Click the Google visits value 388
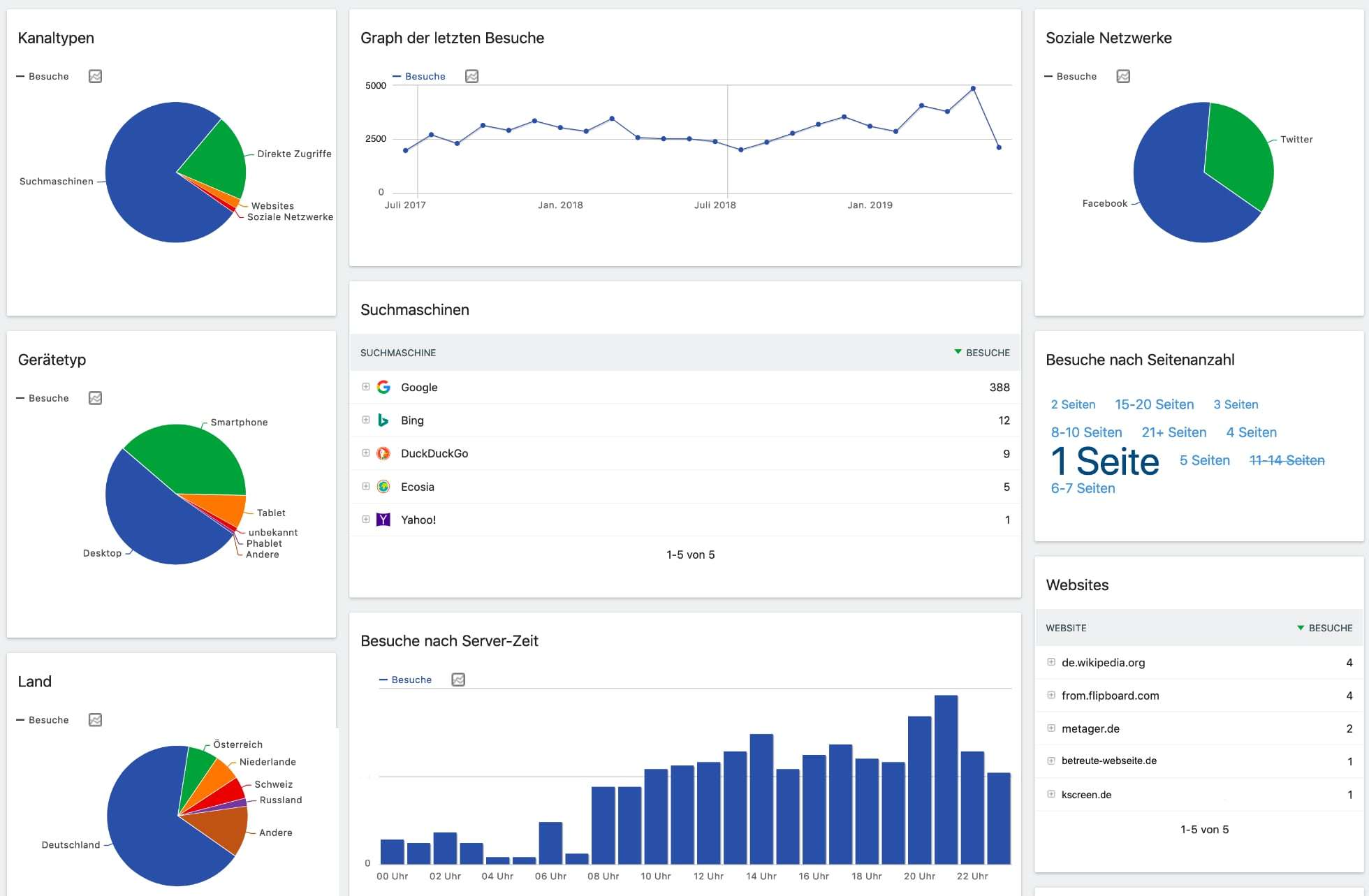 coord(1000,387)
